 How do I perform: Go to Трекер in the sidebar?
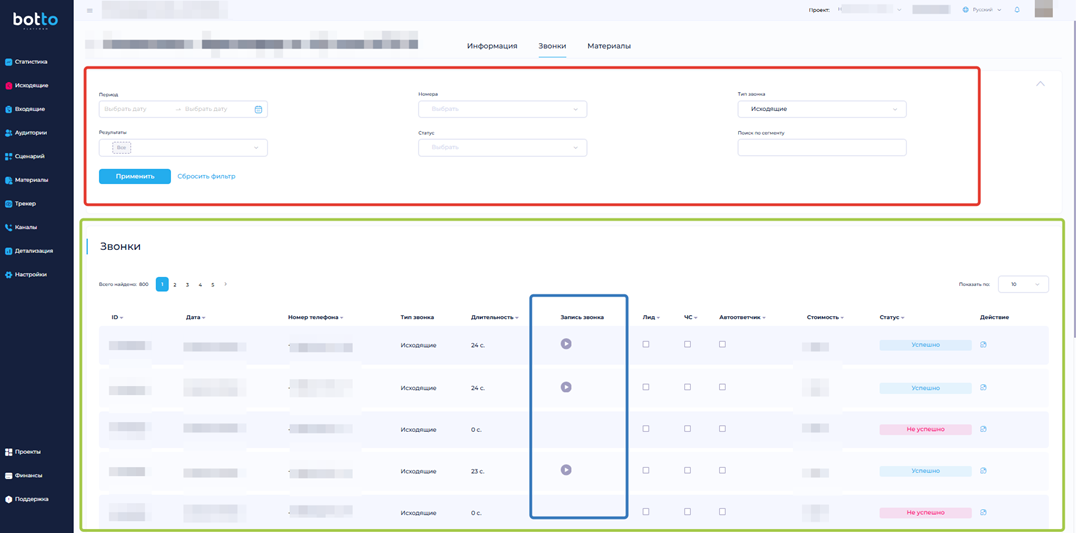25,204
